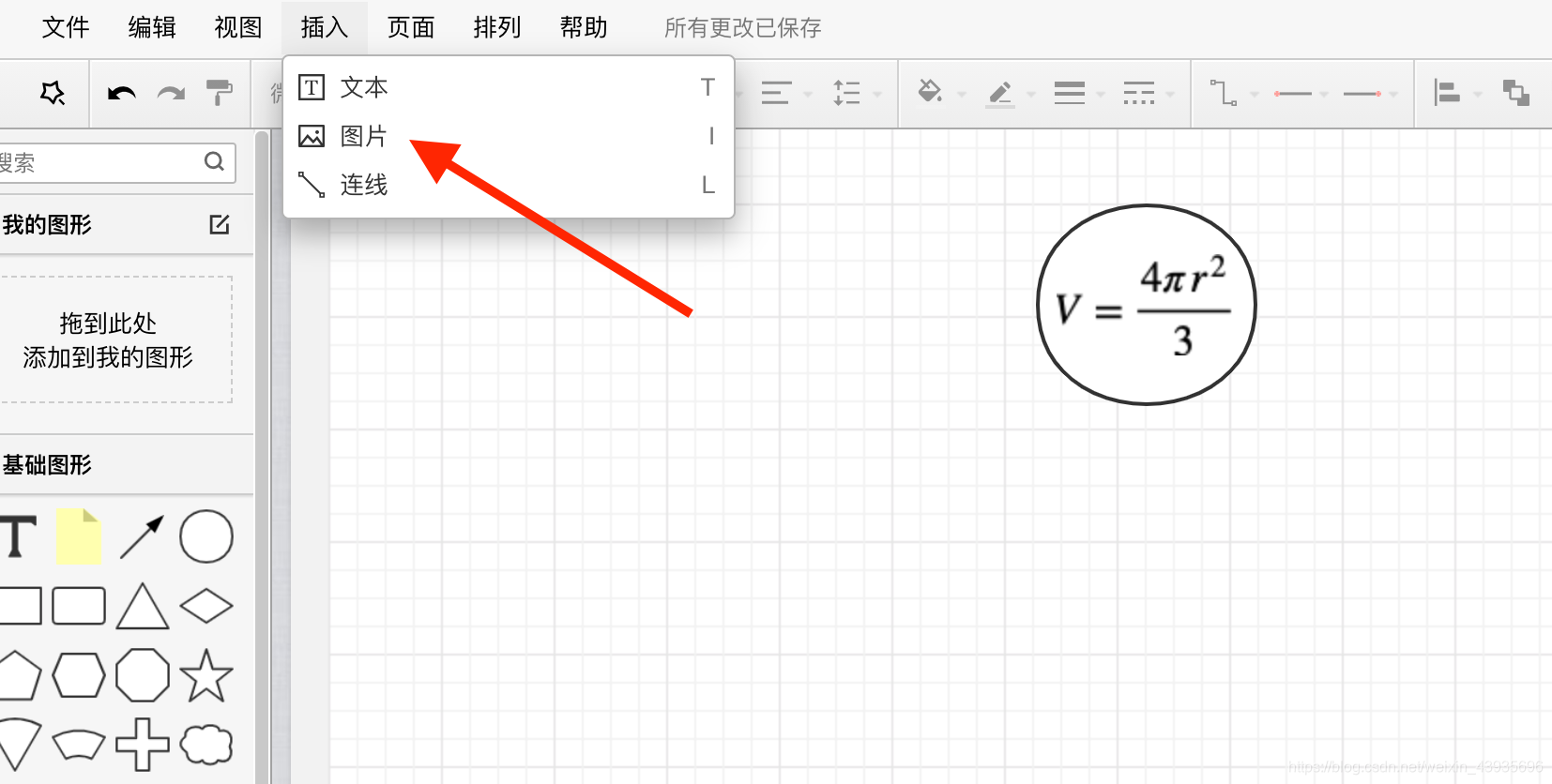
Task: Open the 排列 menu
Action: tap(497, 28)
